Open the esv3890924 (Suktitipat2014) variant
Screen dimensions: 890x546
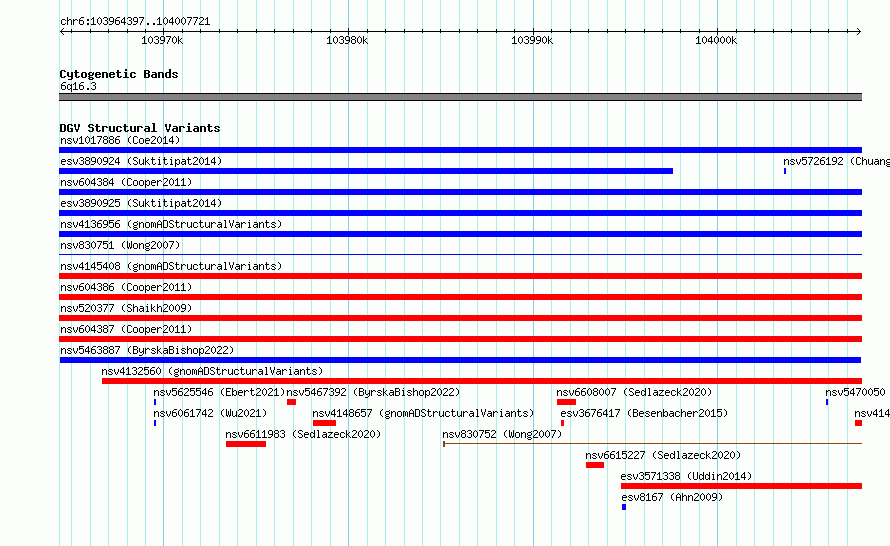[366, 171]
